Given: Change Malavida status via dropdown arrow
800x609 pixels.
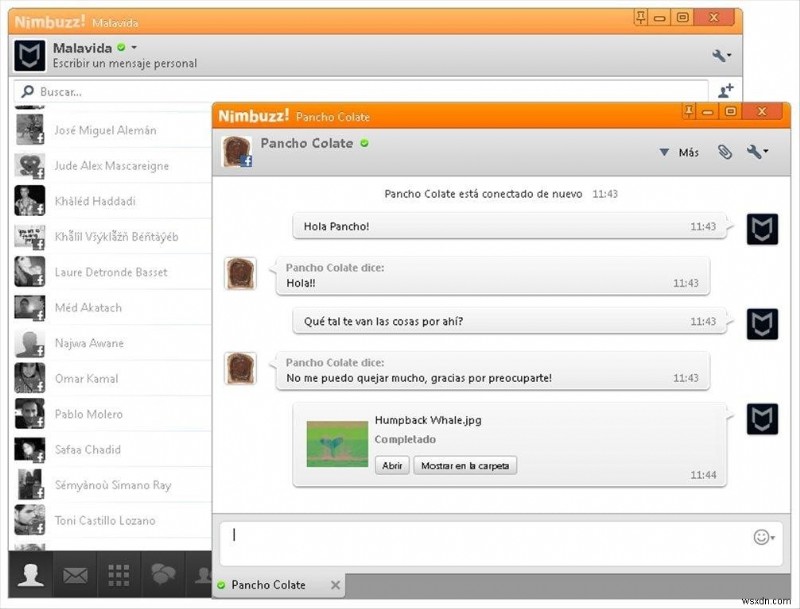Looking at the screenshot, I should 134,47.
